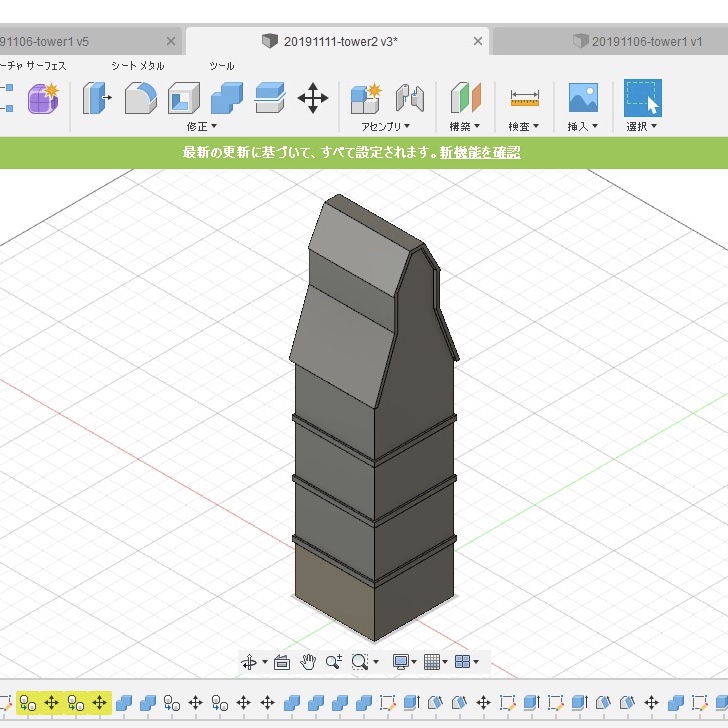Activate the Select tool
The height and width of the screenshot is (728, 728).
(643, 98)
